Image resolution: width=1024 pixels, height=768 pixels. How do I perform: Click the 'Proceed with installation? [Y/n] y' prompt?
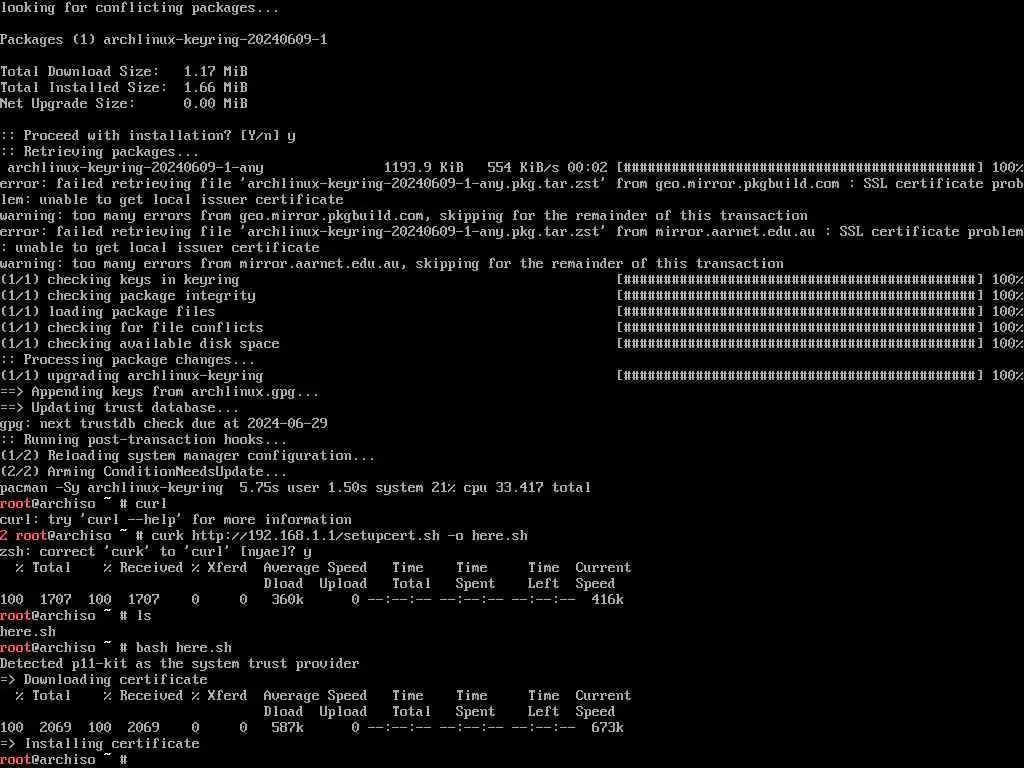tap(148, 136)
